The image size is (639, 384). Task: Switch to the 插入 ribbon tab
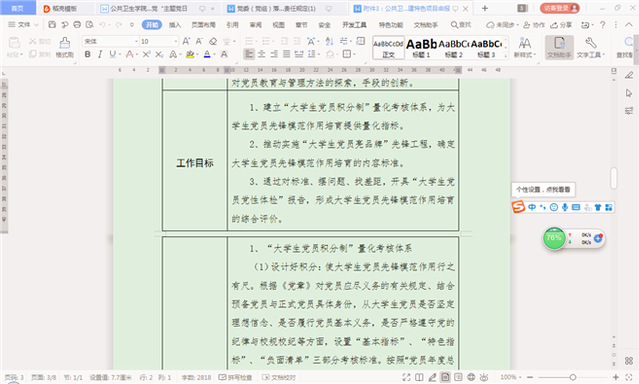click(x=174, y=25)
